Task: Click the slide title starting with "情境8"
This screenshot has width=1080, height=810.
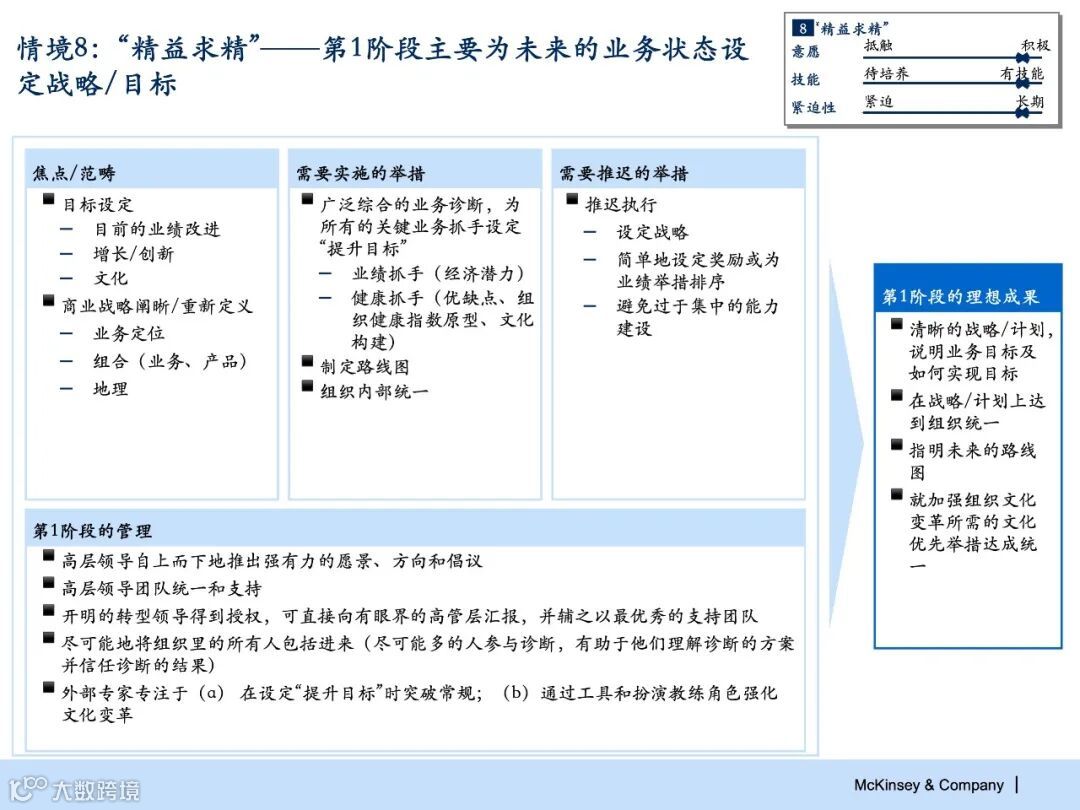Action: (383, 66)
